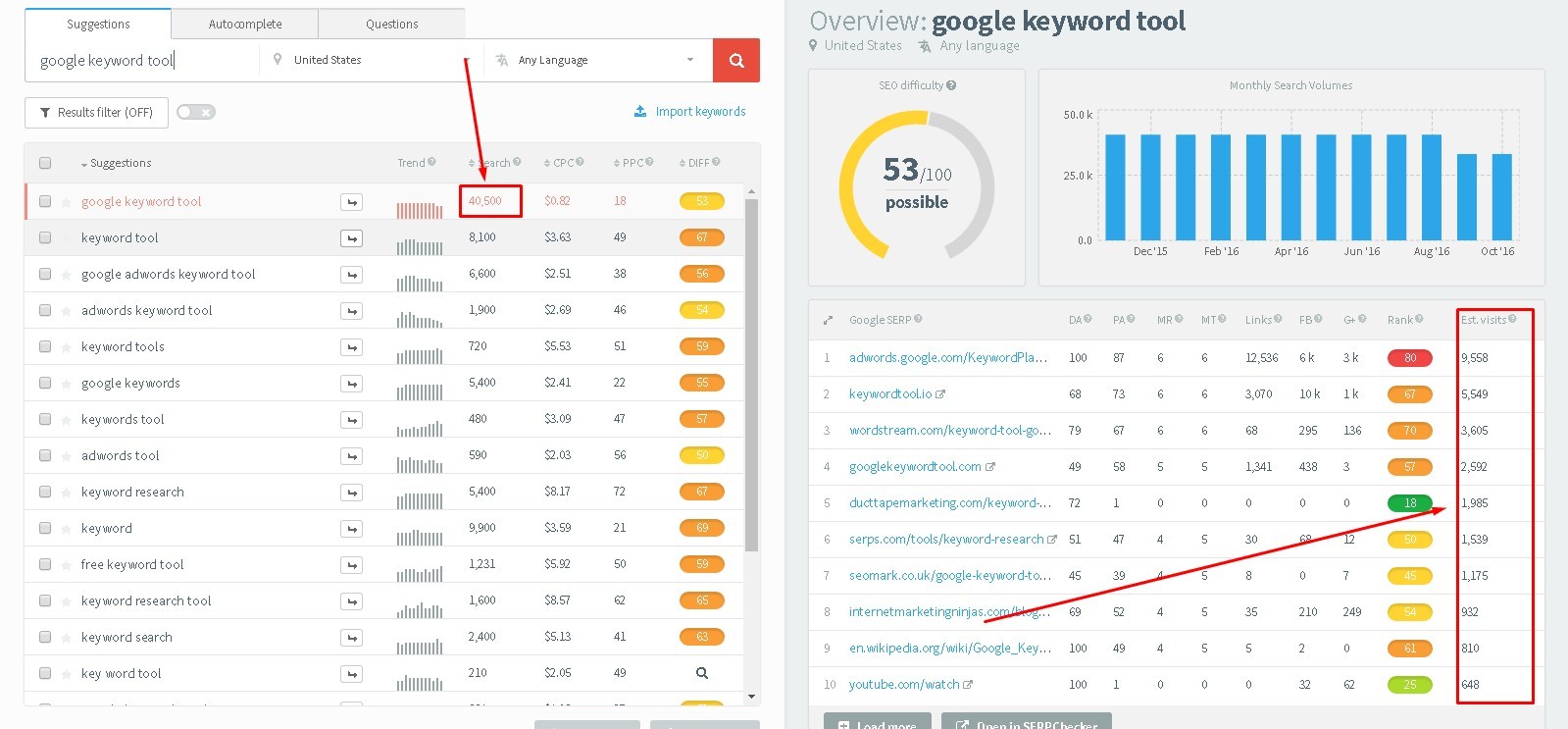Viewport: 1568px width, 729px height.
Task: Click arrow icon for 'keyword search' row
Action: 352,638
